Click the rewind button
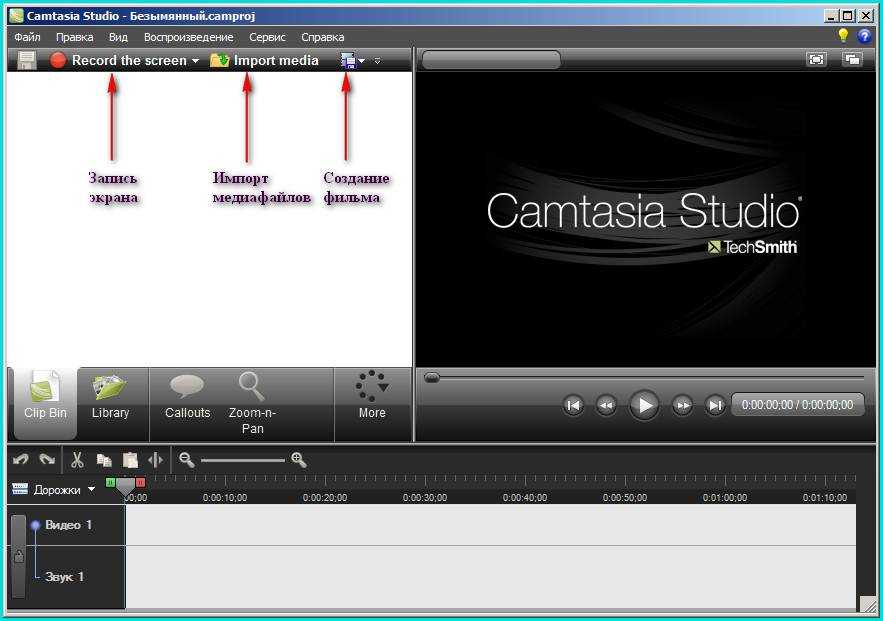This screenshot has width=883, height=621. point(606,405)
